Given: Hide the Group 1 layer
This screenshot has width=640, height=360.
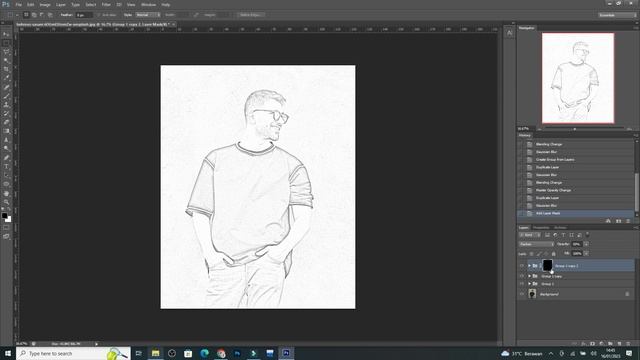Looking at the screenshot, I should tap(522, 284).
